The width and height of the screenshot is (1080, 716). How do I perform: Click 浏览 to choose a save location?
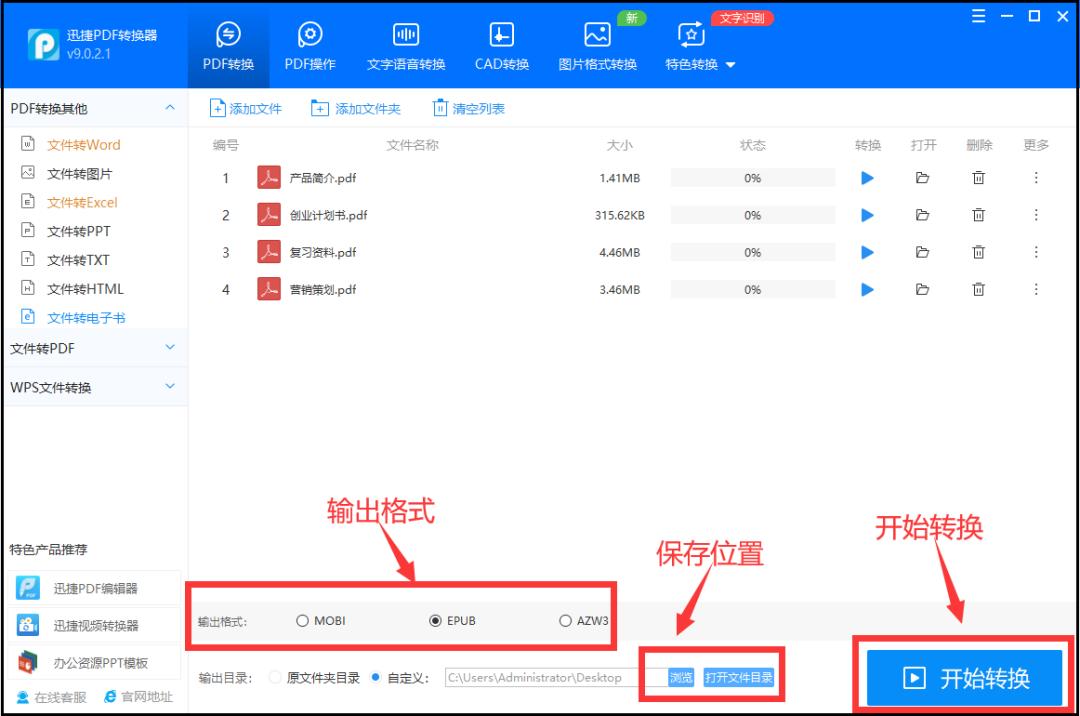(680, 677)
